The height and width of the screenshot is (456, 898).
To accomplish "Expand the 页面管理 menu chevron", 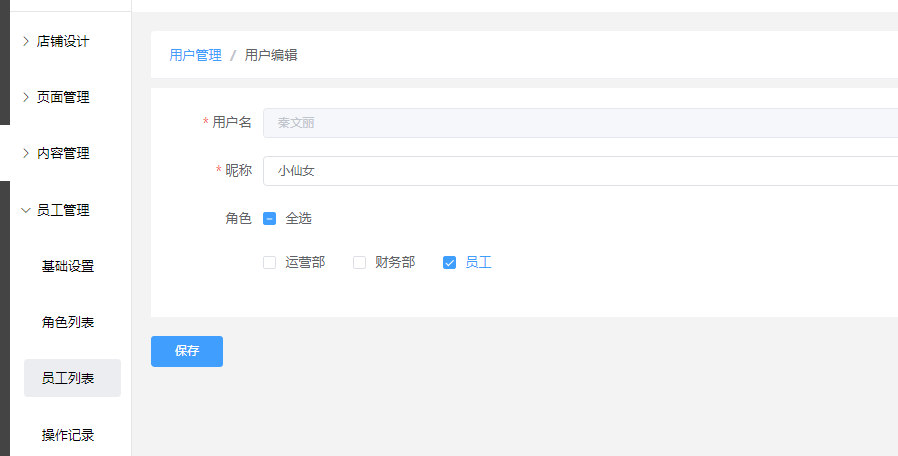I will [25, 97].
